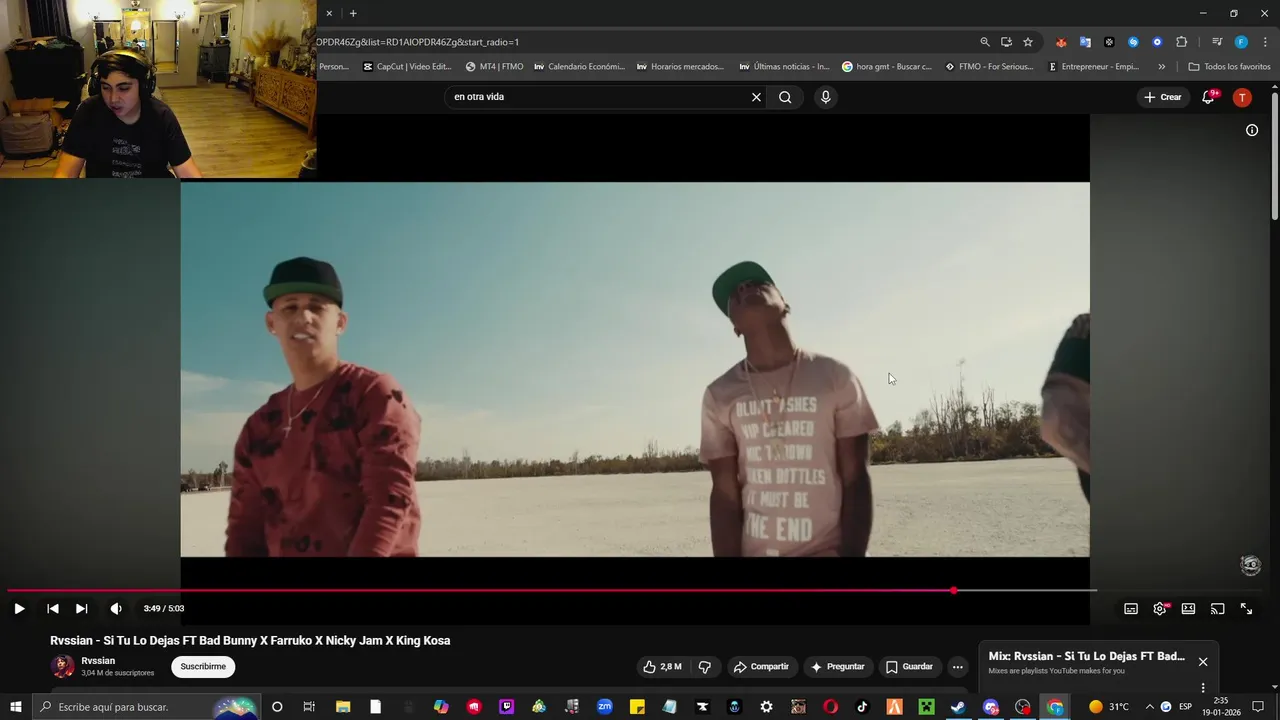Click the browser address bar URL
This screenshot has width=1280, height=720.
(640, 42)
